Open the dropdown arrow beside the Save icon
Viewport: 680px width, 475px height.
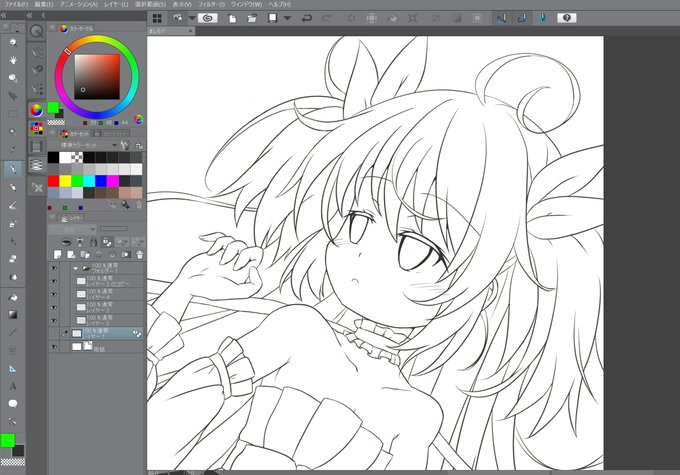click(287, 18)
